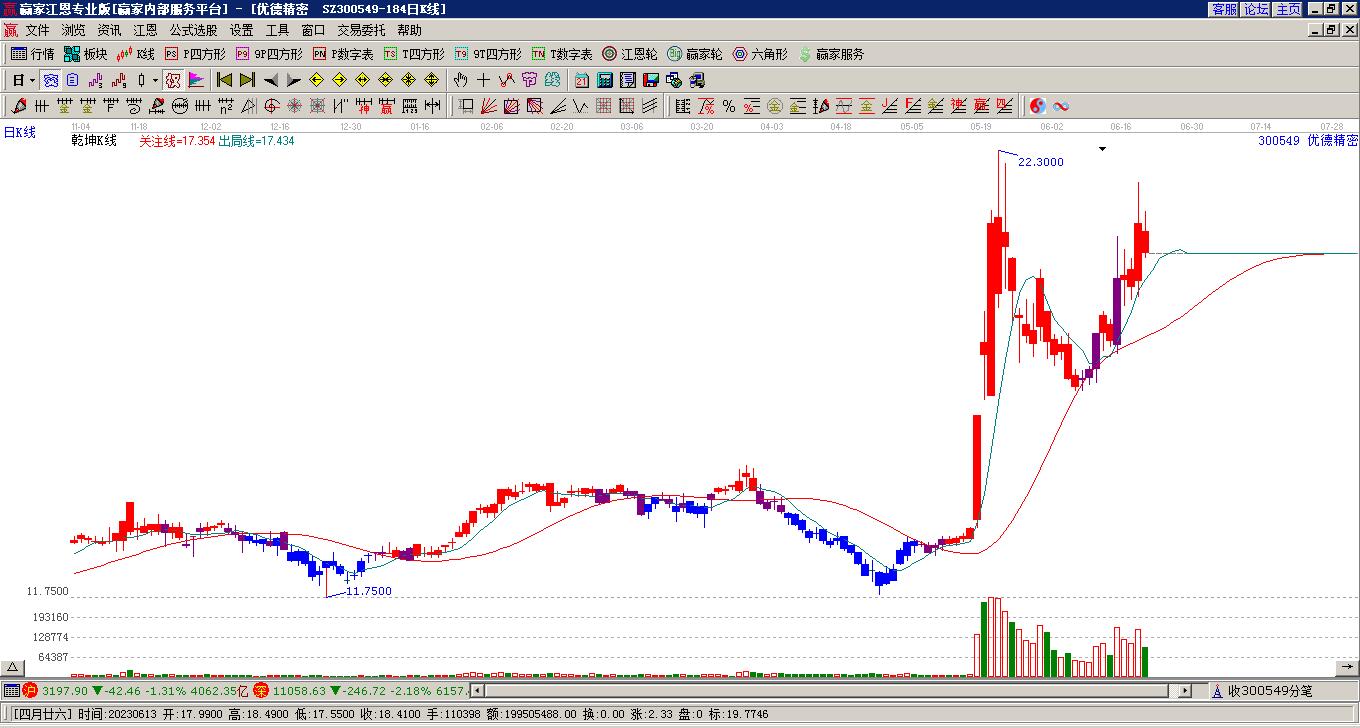Open the 文件 menu

(x=37, y=30)
